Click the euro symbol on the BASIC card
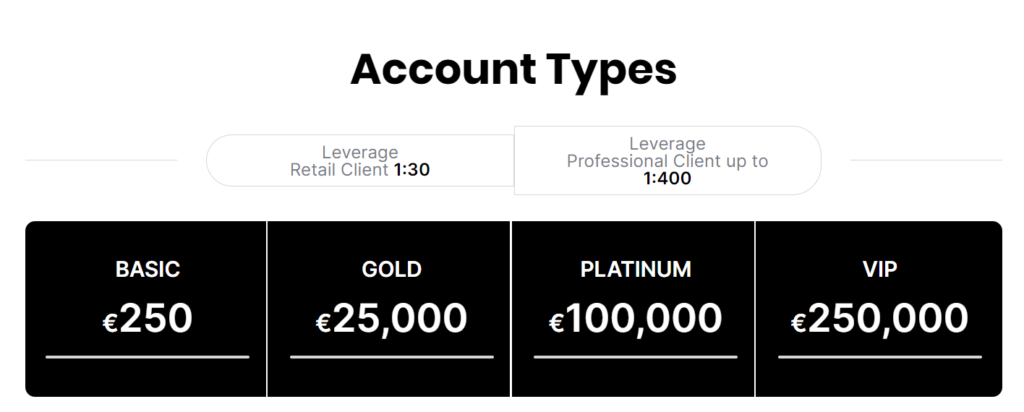The height and width of the screenshot is (412, 1024). pyautogui.click(x=110, y=322)
